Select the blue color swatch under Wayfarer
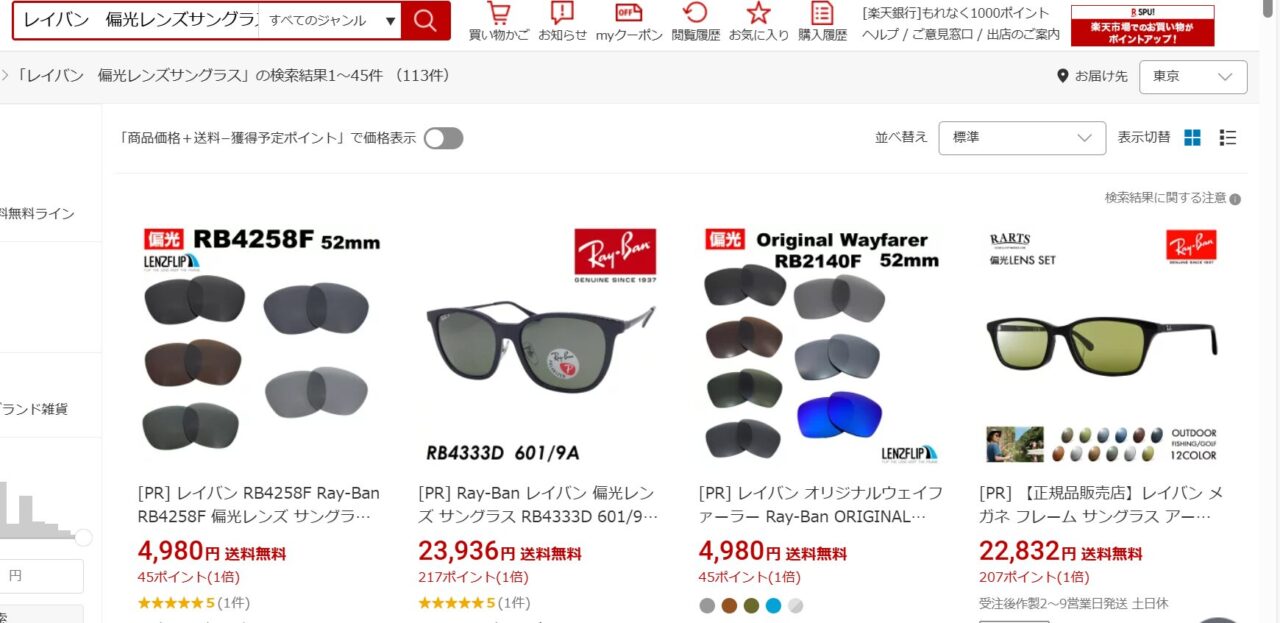Image resolution: width=1280 pixels, height=623 pixels. [x=773, y=605]
